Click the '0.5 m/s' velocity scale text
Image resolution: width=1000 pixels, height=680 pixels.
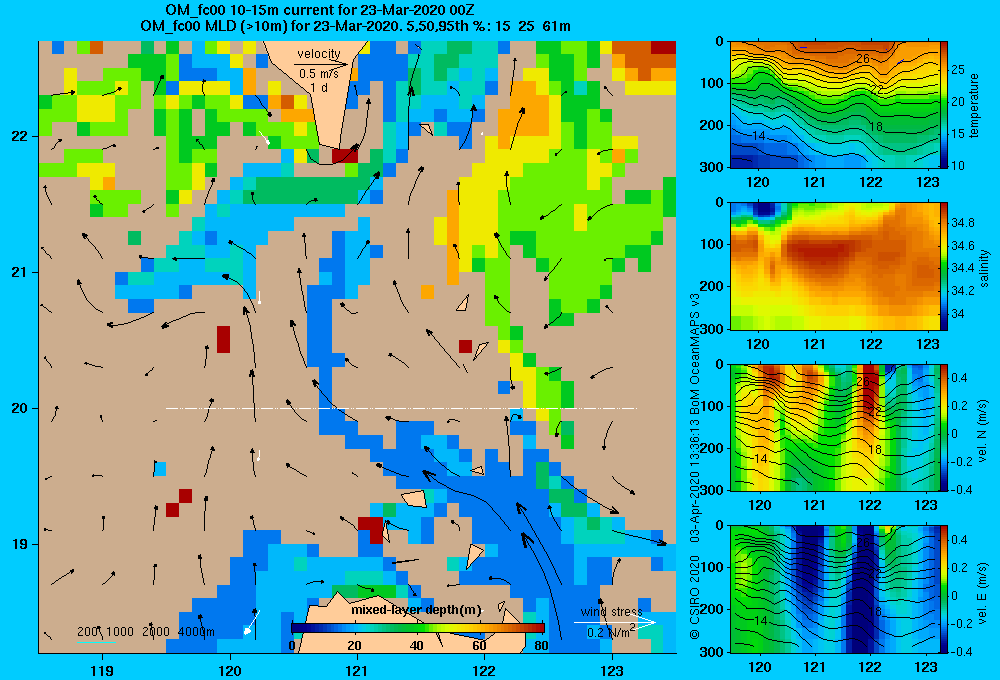(319, 74)
